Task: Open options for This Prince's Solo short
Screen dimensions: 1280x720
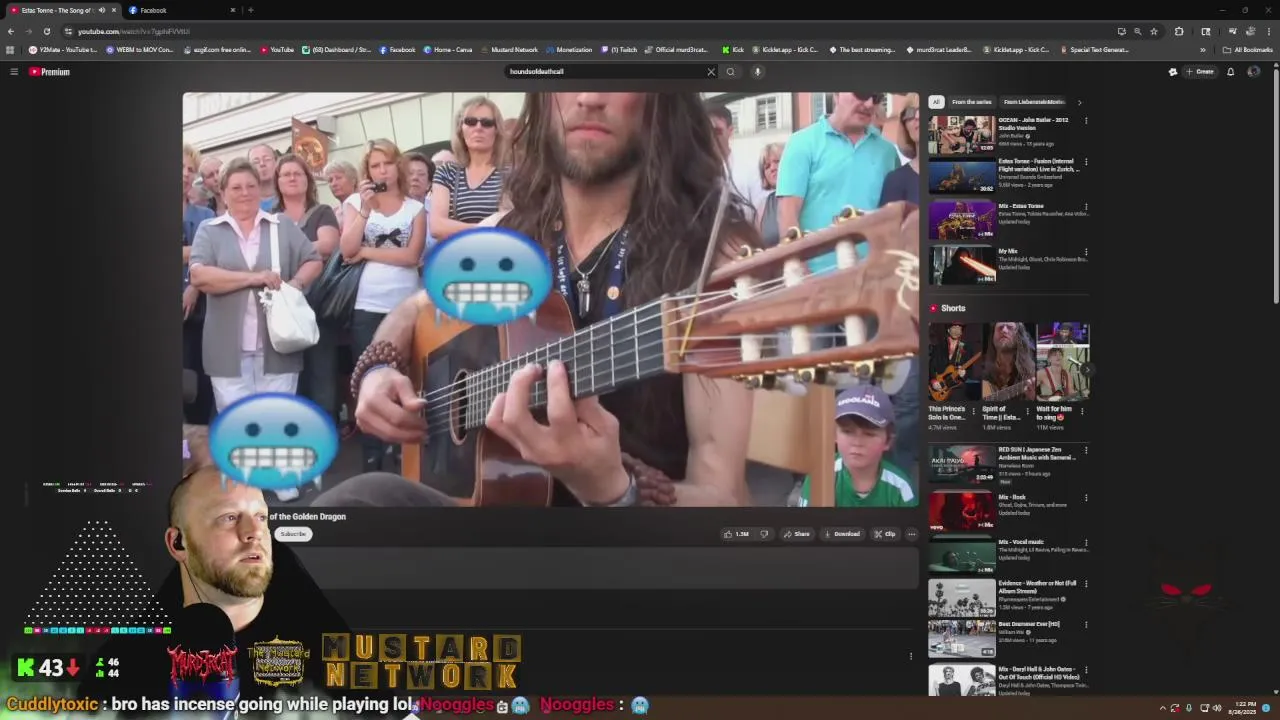Action: click(974, 410)
